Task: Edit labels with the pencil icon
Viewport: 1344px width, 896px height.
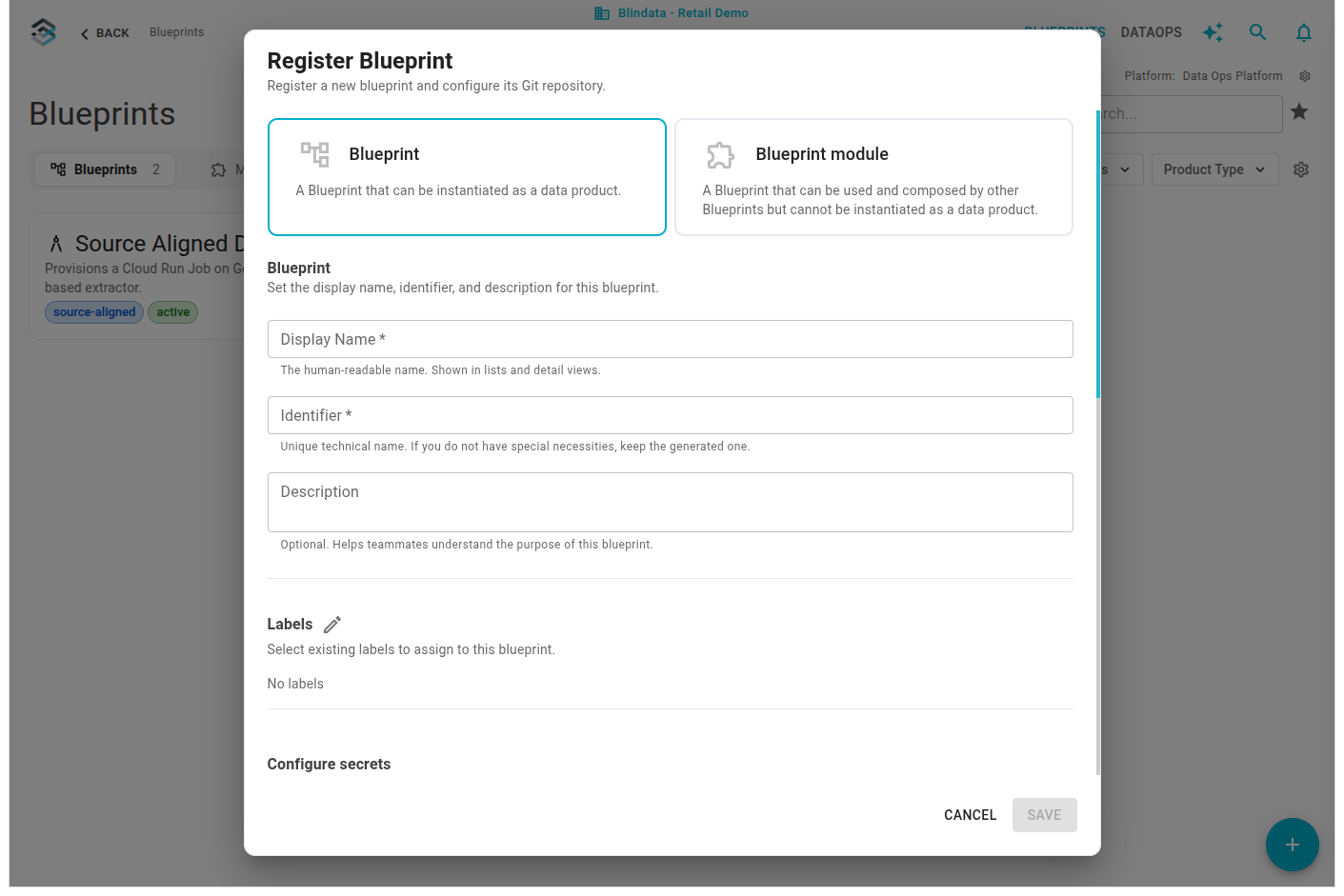Action: [332, 625]
